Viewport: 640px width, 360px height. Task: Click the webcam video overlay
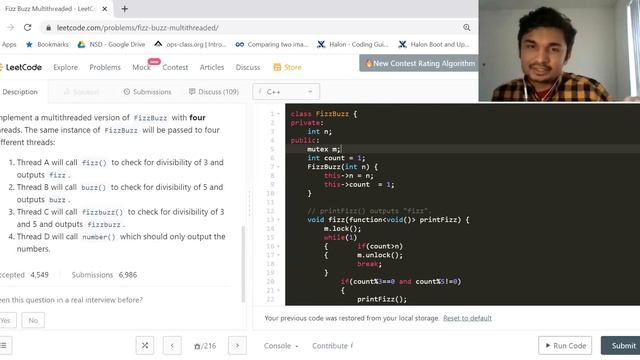point(559,51)
